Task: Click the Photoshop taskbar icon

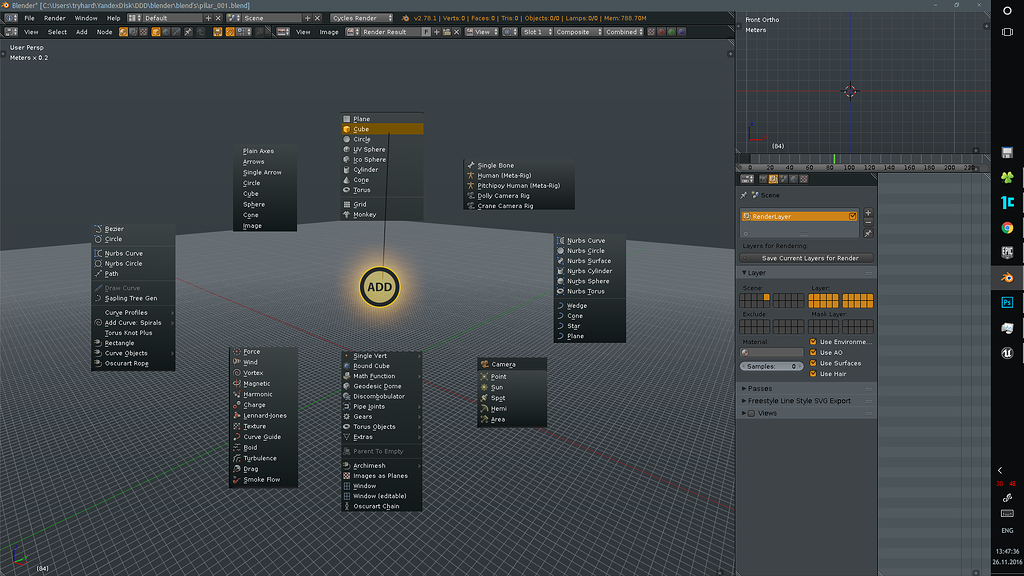Action: coord(1007,302)
